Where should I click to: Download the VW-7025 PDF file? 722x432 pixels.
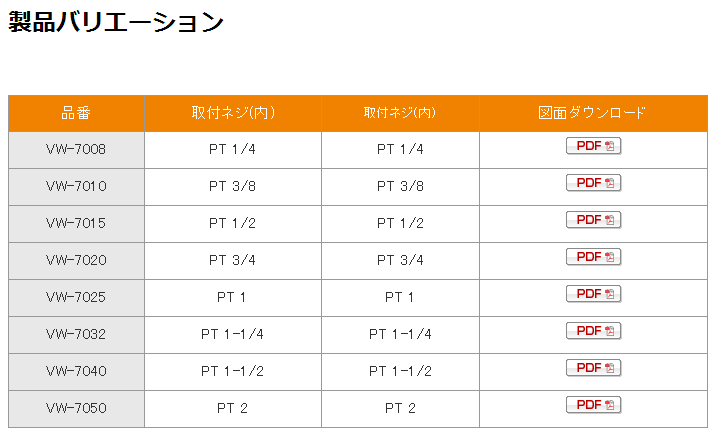pyautogui.click(x=593, y=294)
